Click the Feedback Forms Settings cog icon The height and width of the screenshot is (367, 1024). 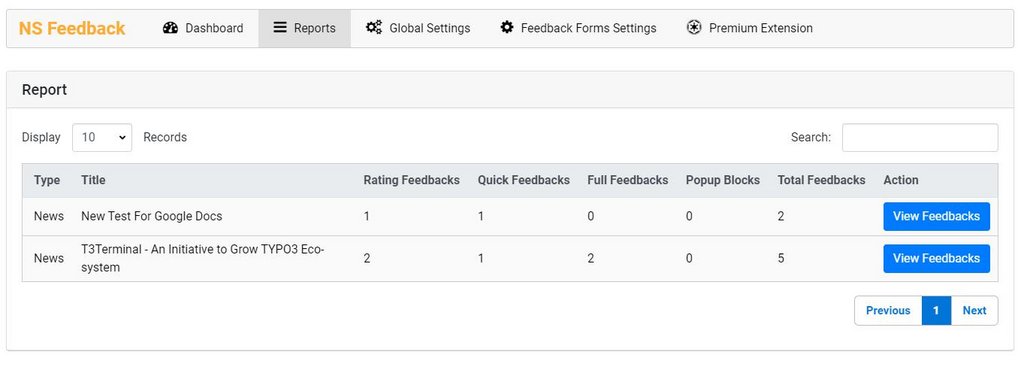pyautogui.click(x=507, y=27)
